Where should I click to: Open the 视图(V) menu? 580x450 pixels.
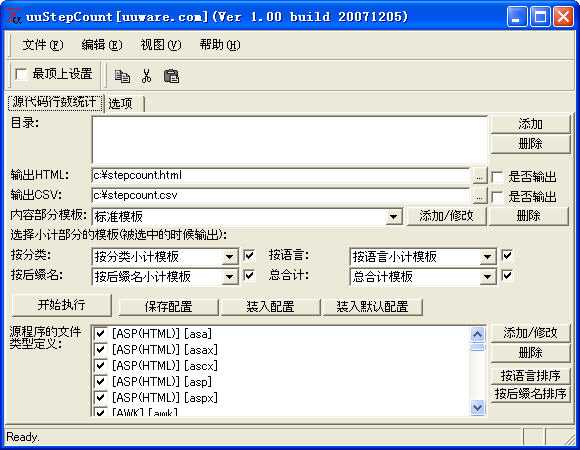point(161,45)
